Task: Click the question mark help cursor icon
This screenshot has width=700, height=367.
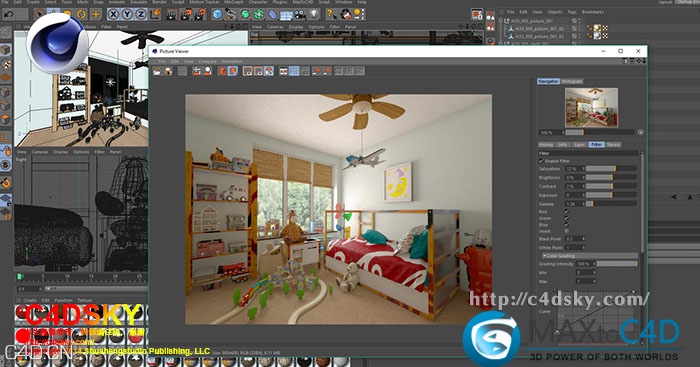Action: (331, 14)
